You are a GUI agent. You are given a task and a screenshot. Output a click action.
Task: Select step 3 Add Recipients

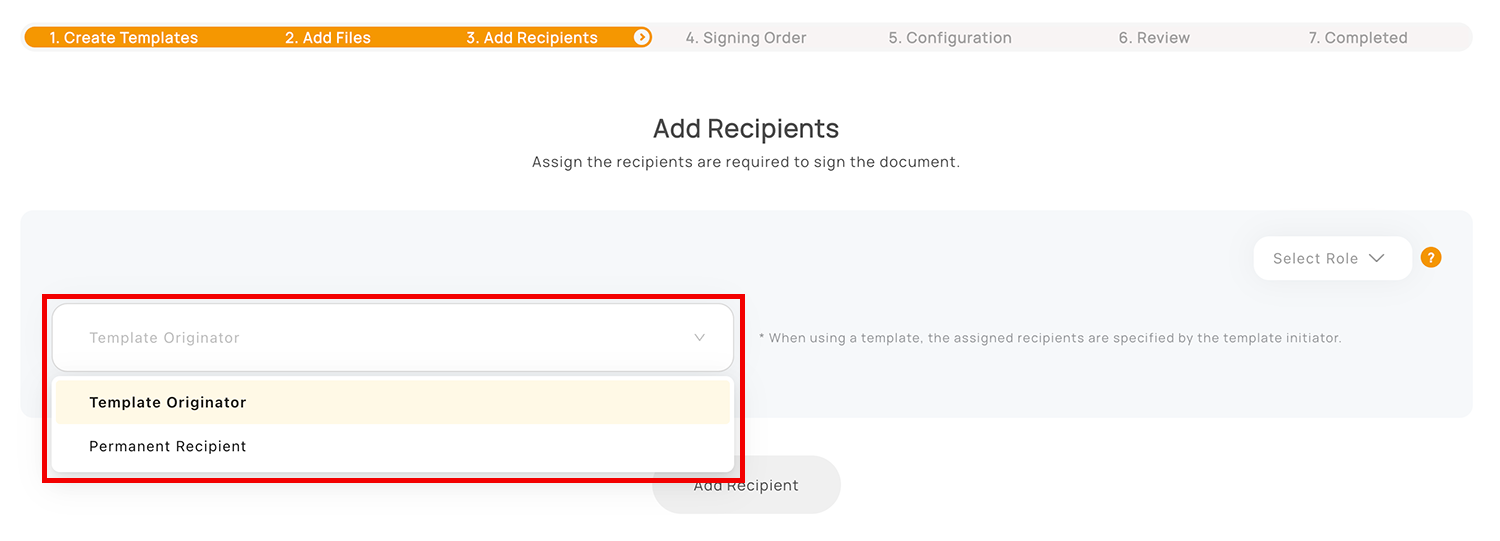click(x=532, y=38)
